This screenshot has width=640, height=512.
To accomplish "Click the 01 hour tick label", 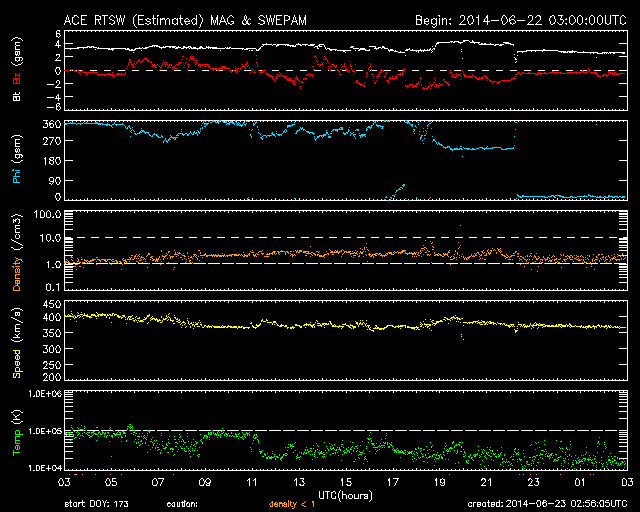I will [x=580, y=483].
